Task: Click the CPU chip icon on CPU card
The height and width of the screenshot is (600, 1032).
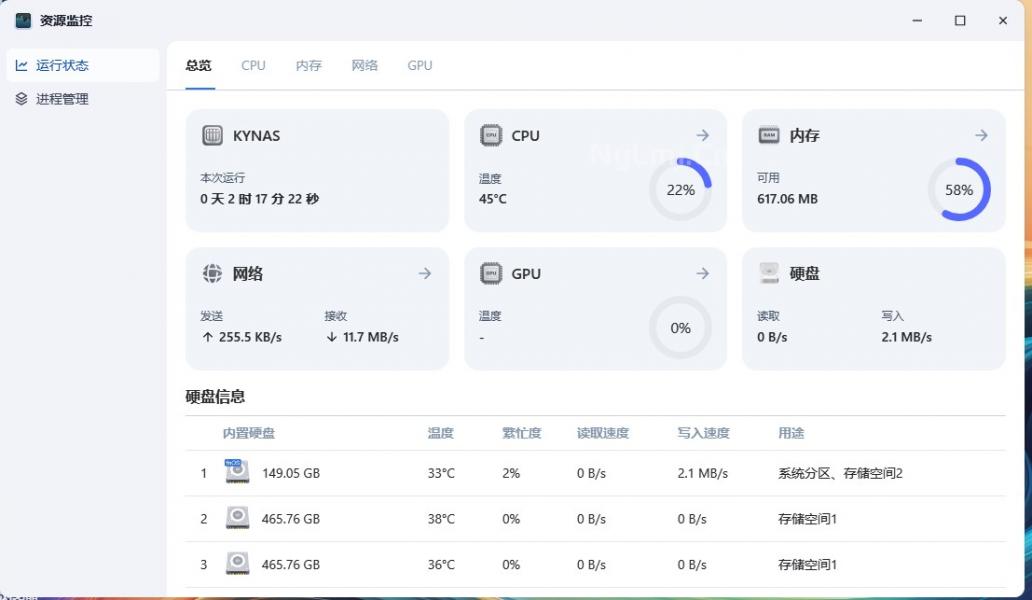Action: click(490, 135)
